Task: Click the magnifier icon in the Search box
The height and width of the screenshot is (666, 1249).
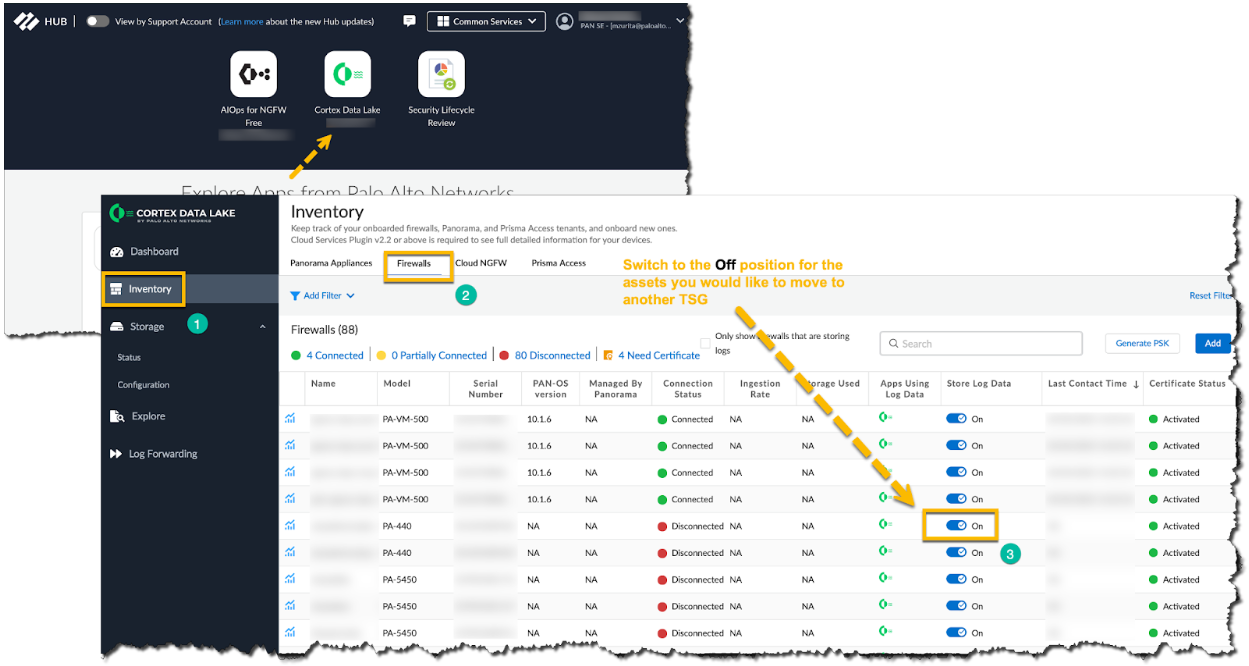Action: click(x=892, y=344)
